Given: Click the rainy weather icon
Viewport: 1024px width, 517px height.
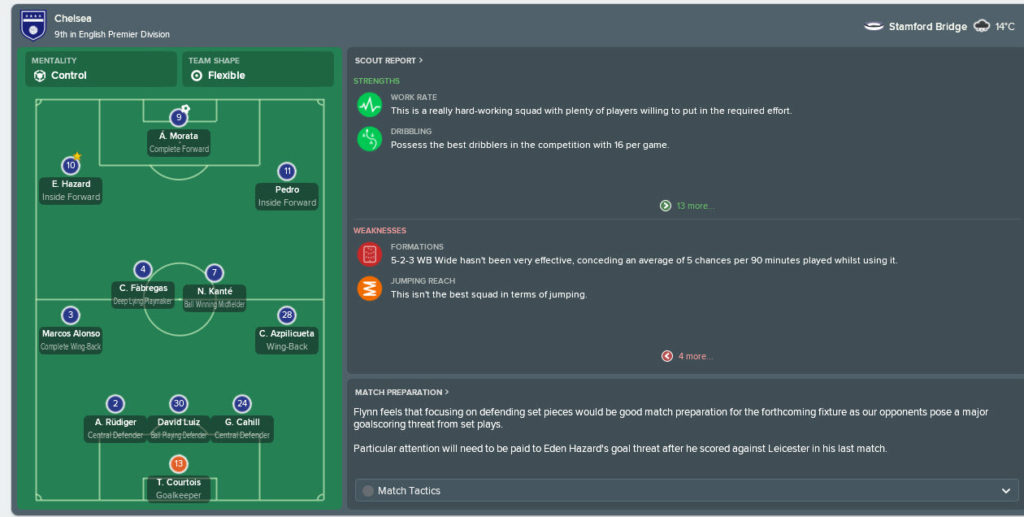Looking at the screenshot, I should tap(982, 26).
